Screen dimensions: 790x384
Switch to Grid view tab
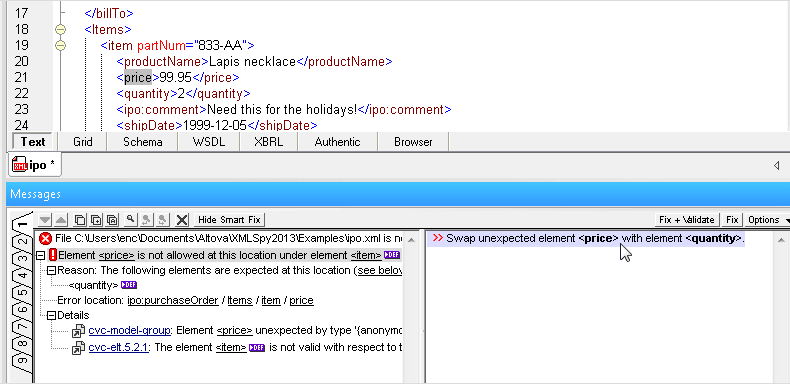(x=83, y=142)
